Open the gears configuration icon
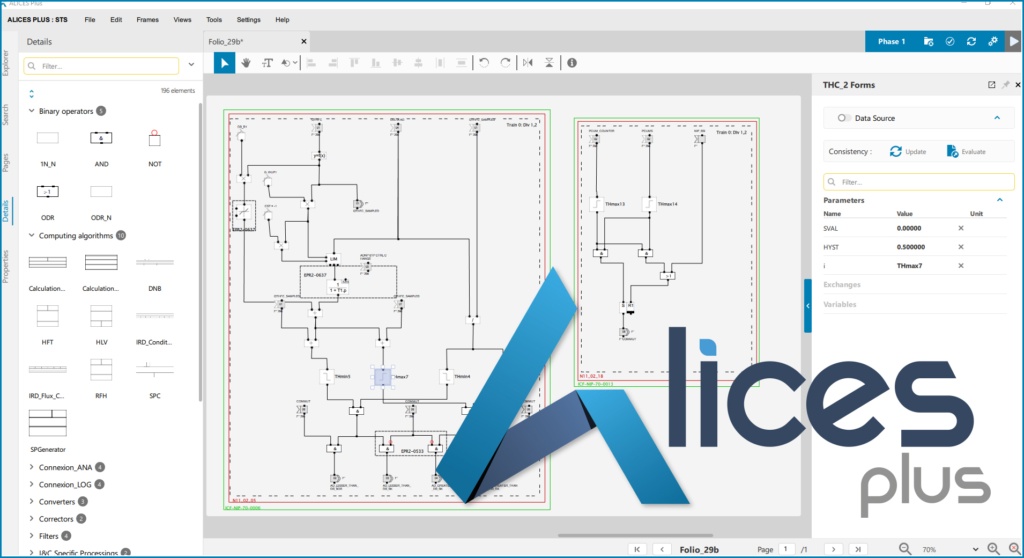Screen dimensions: 1024x558 (x=993, y=41)
